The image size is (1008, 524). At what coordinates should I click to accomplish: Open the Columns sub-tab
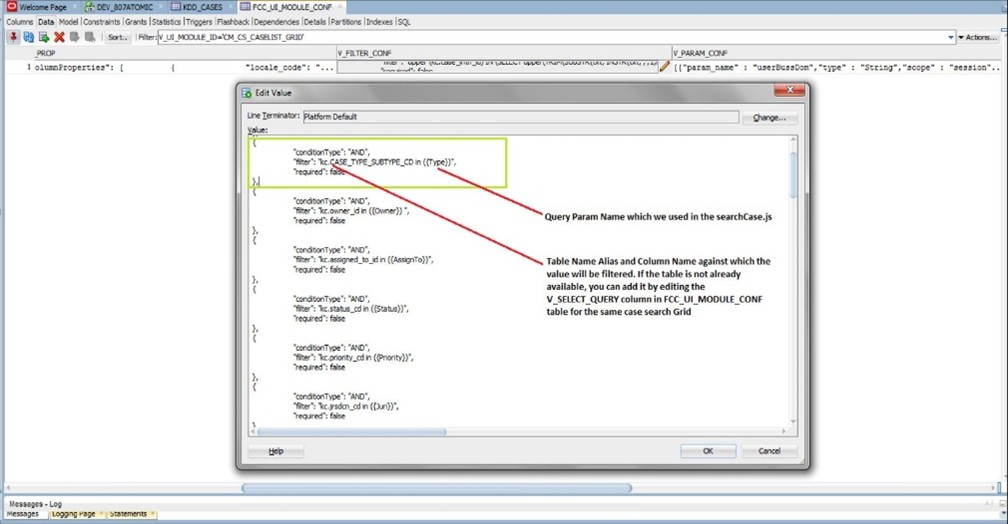(x=19, y=22)
